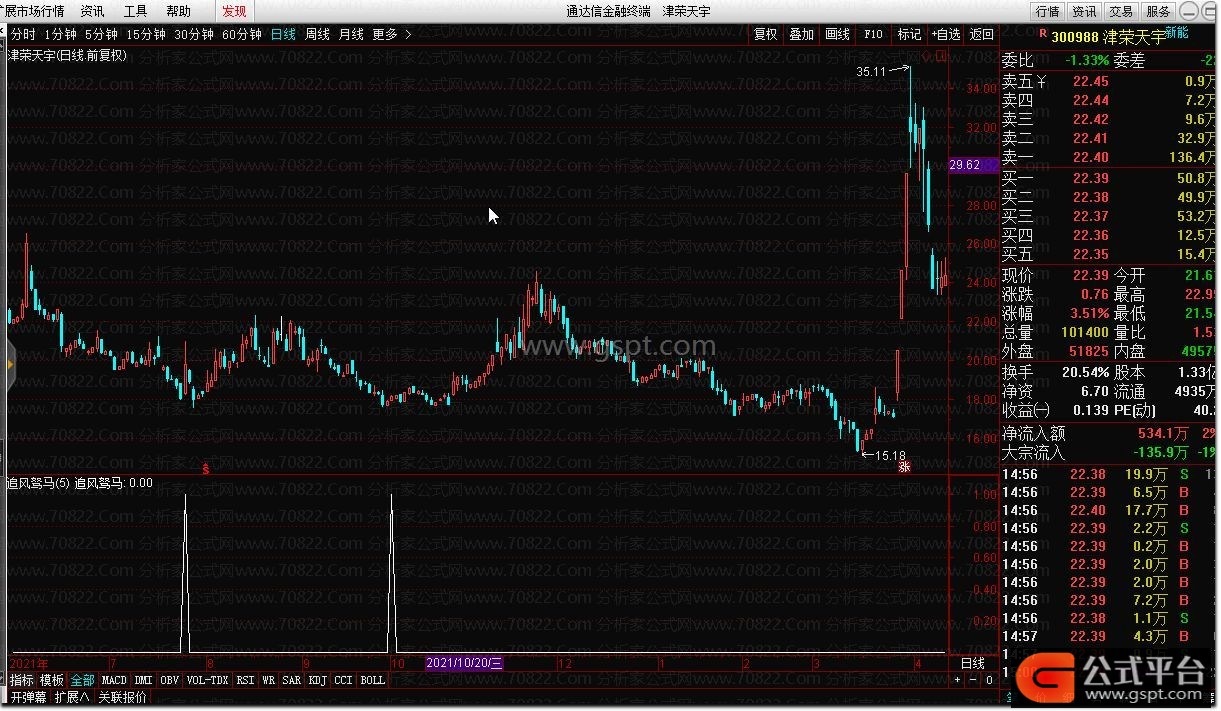Open the 资讯 menu
The image size is (1221, 711).
pos(92,11)
